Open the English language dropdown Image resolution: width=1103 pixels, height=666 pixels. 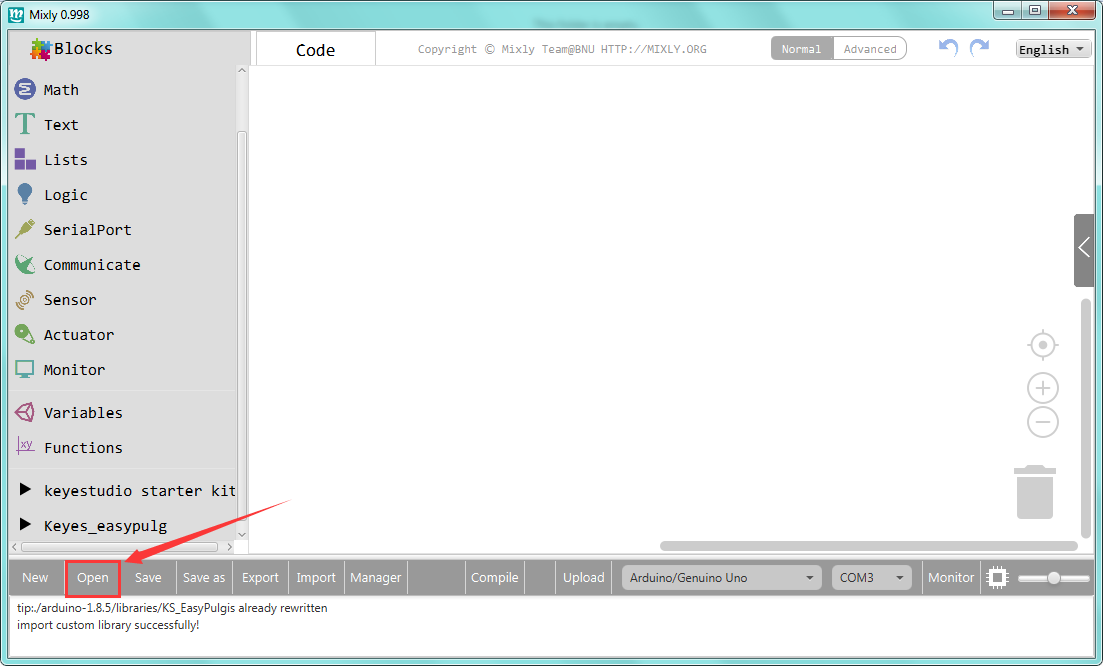coord(1052,50)
